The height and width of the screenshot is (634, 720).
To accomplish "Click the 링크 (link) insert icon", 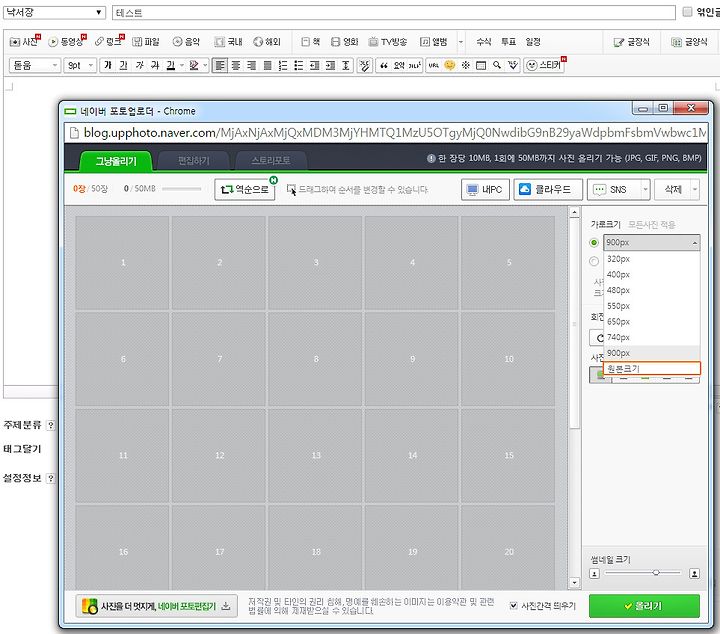I will [x=109, y=42].
